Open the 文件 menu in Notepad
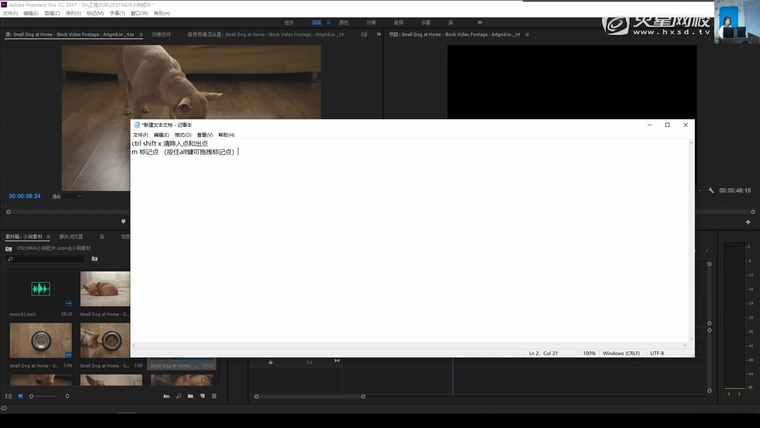760x428 pixels. coord(140,134)
